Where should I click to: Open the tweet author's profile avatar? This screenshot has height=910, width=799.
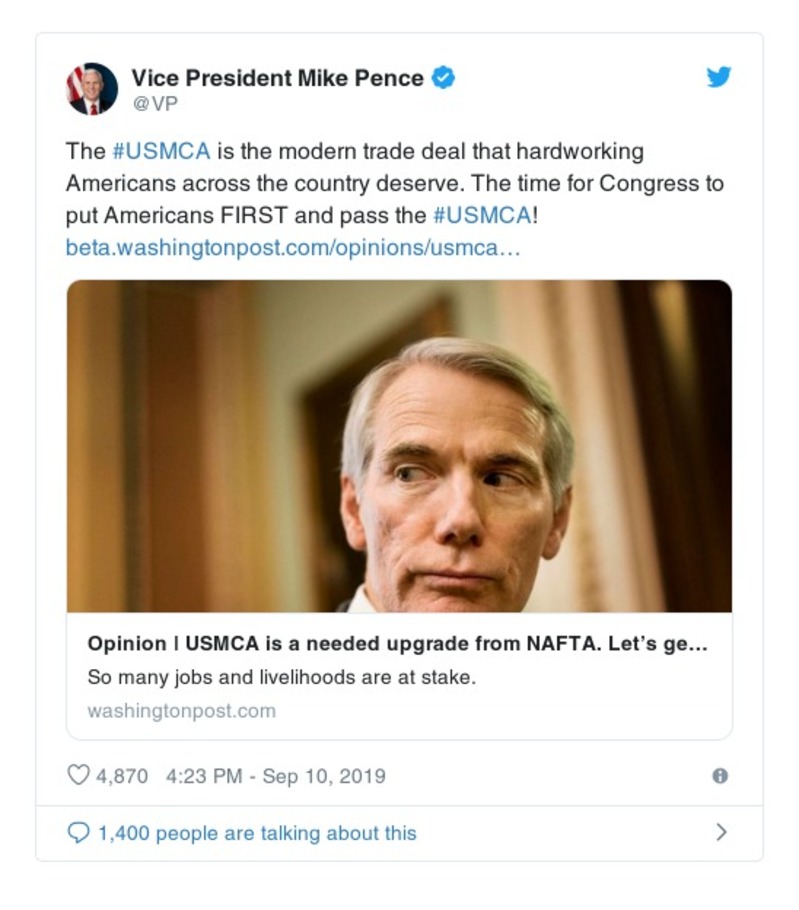(x=92, y=89)
